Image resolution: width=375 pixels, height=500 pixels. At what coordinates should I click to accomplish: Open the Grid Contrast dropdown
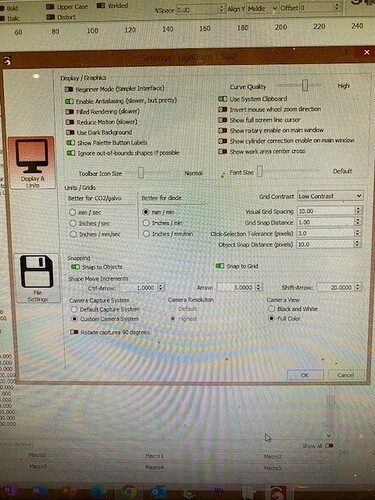click(330, 196)
